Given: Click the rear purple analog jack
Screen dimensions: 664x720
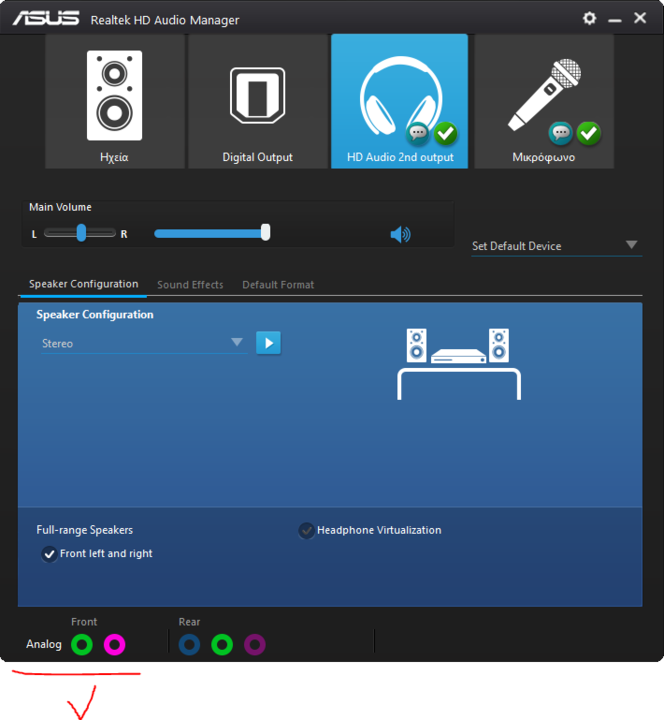Looking at the screenshot, I should click(x=254, y=644).
